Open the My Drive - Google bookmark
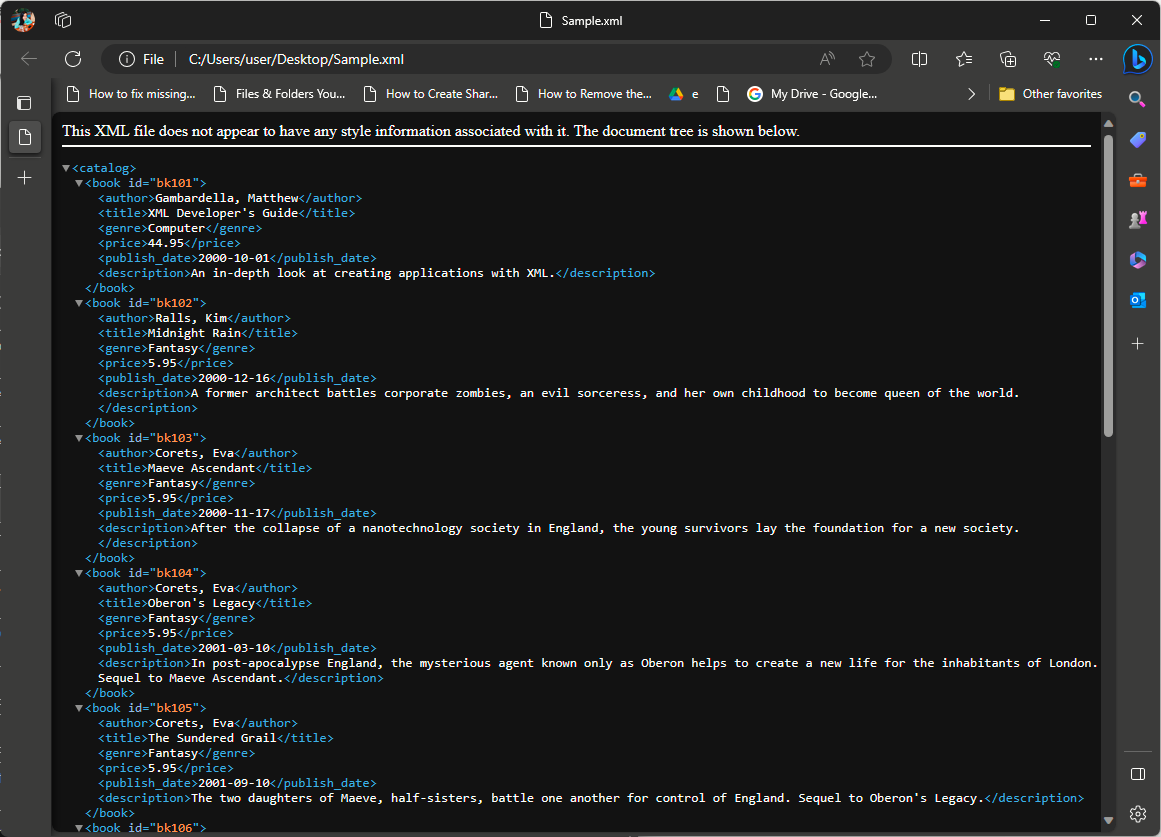Screen dimensions: 1161x837 point(813,94)
